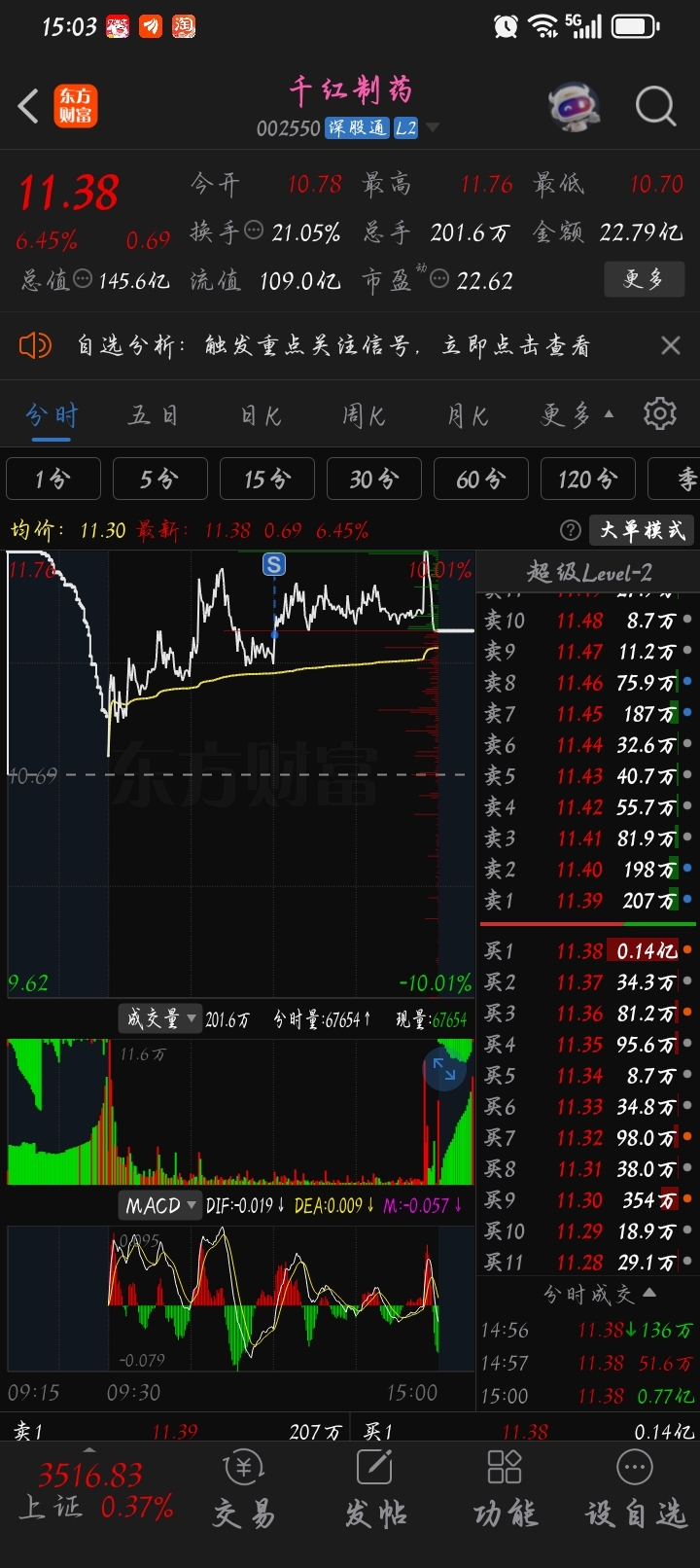Toggle 大单模式 mode
700x1568 pixels.
642,530
